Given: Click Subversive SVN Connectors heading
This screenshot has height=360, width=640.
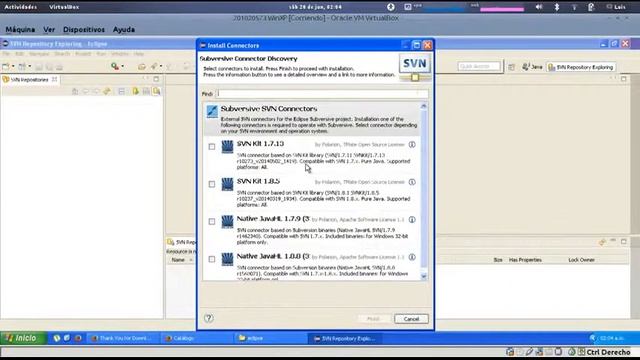Looking at the screenshot, I should point(269,109).
